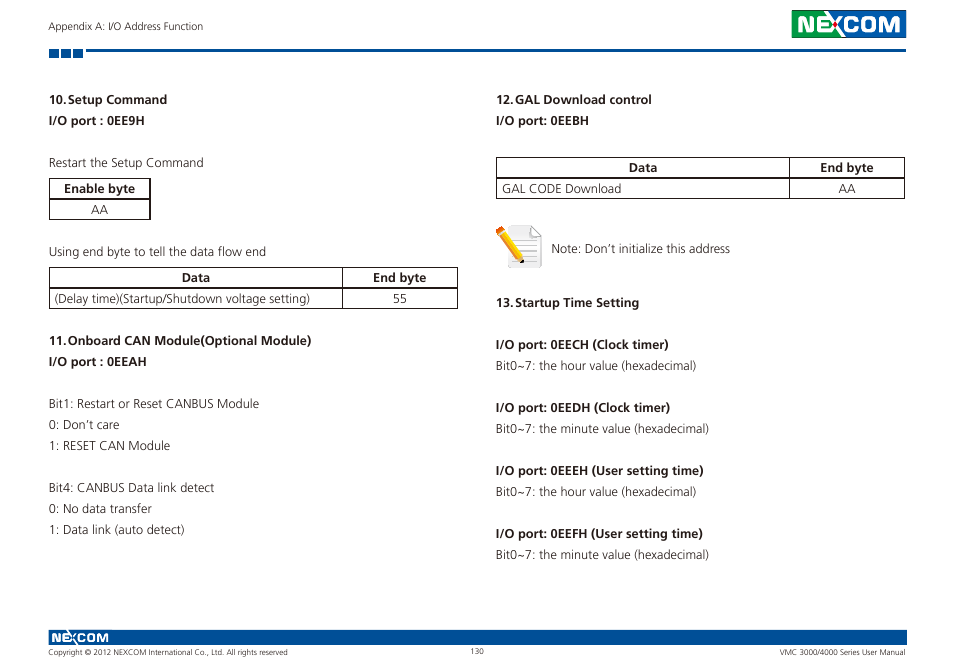
Task: Select the 'I/O port: 0EEBH' line
Action: [542, 120]
